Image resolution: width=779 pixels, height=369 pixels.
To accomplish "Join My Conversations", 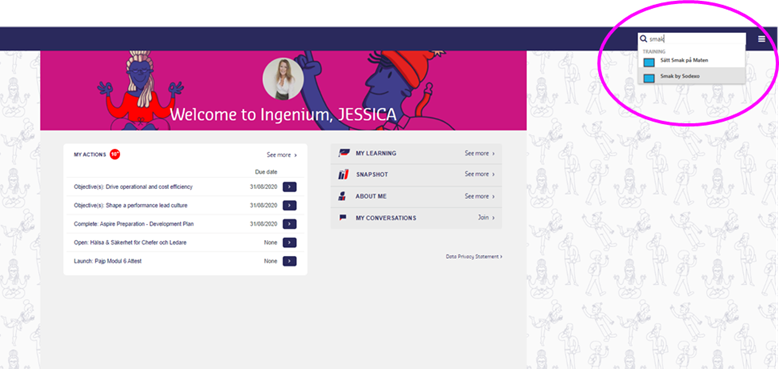I will tap(486, 218).
